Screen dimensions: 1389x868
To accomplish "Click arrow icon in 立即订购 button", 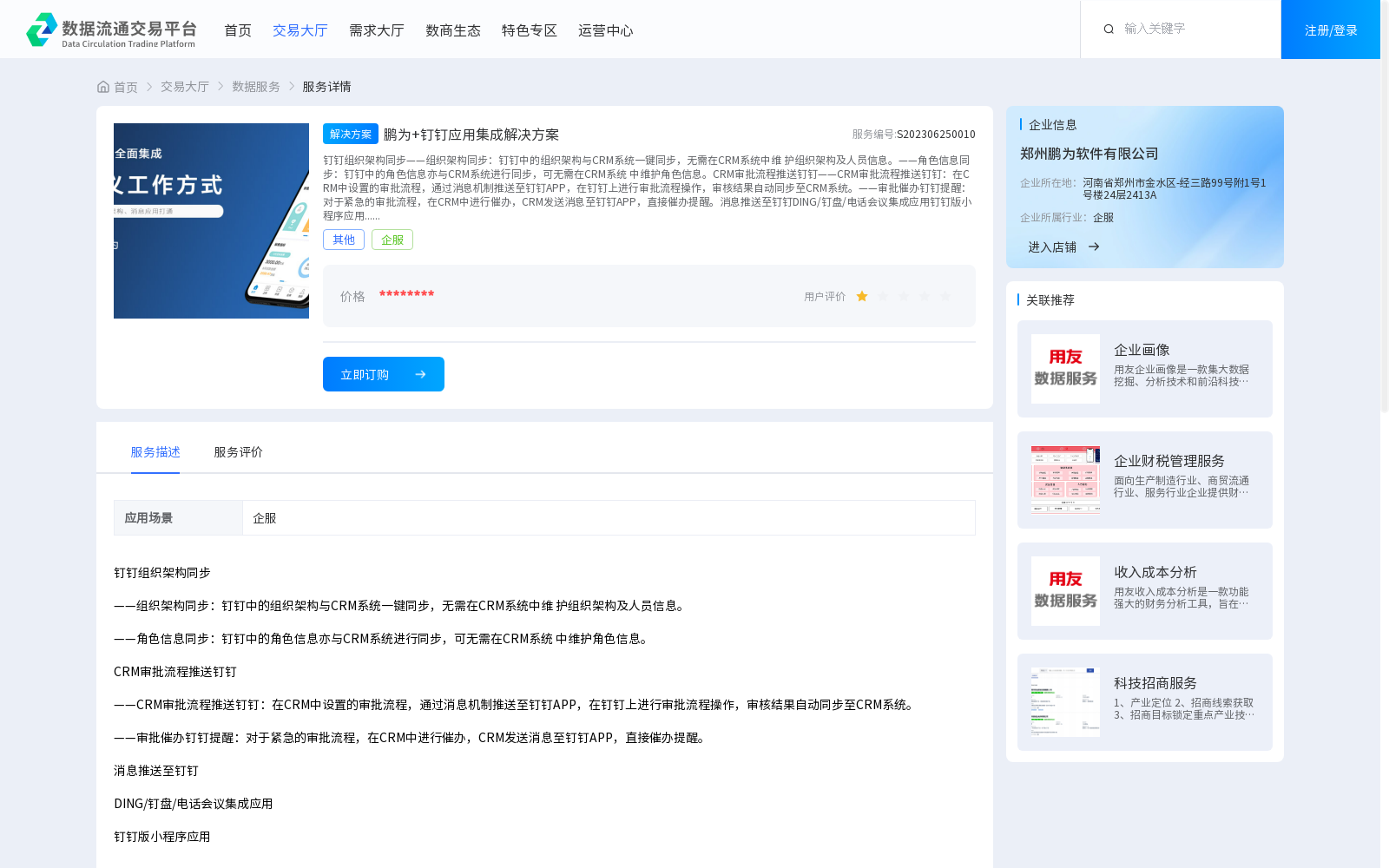I will (x=420, y=374).
